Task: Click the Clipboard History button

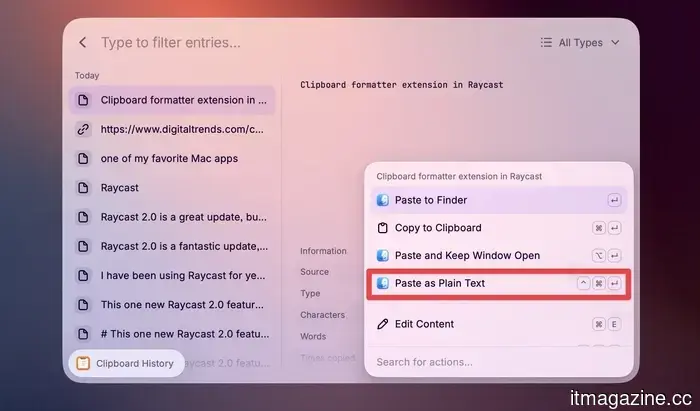Action: tap(126, 363)
